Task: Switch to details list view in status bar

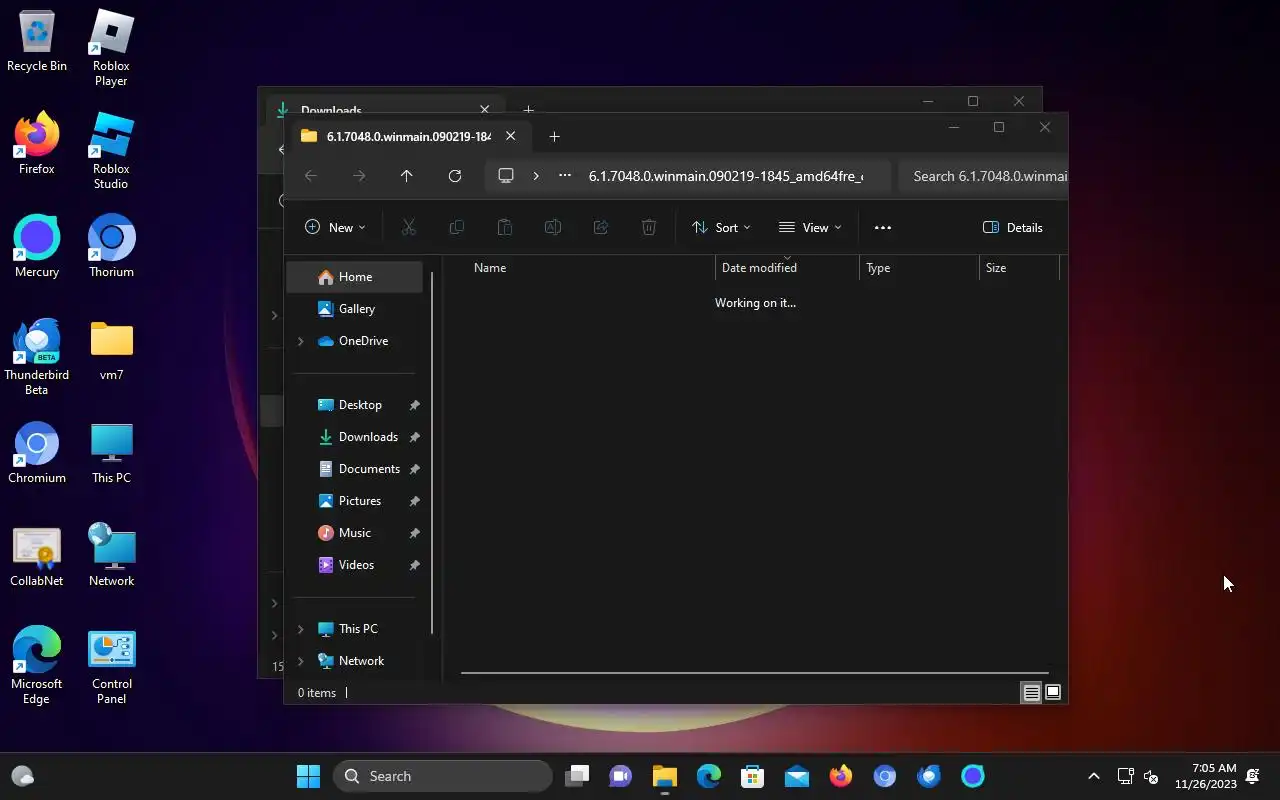Action: point(1031,692)
